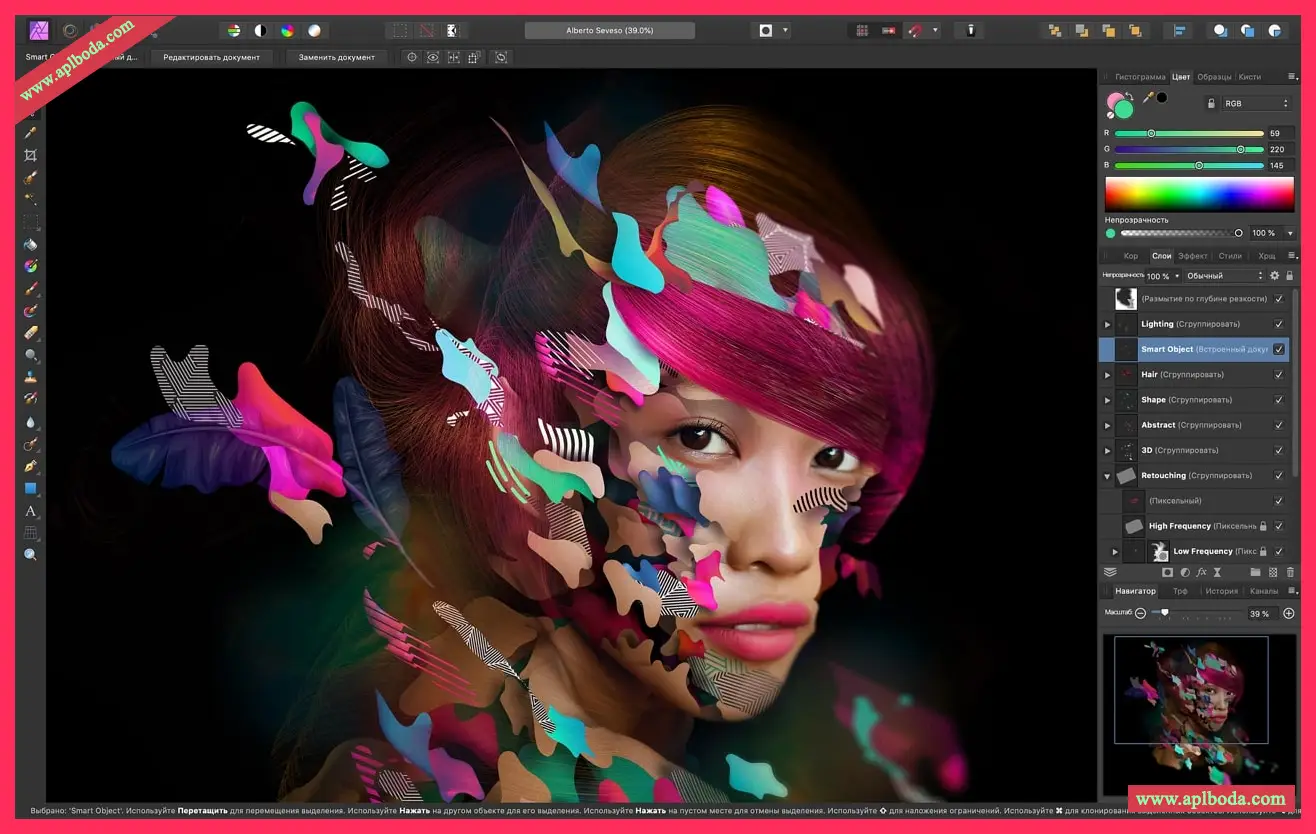This screenshot has width=1316, height=834.
Task: Click the Заменить документ button
Action: pos(336,57)
